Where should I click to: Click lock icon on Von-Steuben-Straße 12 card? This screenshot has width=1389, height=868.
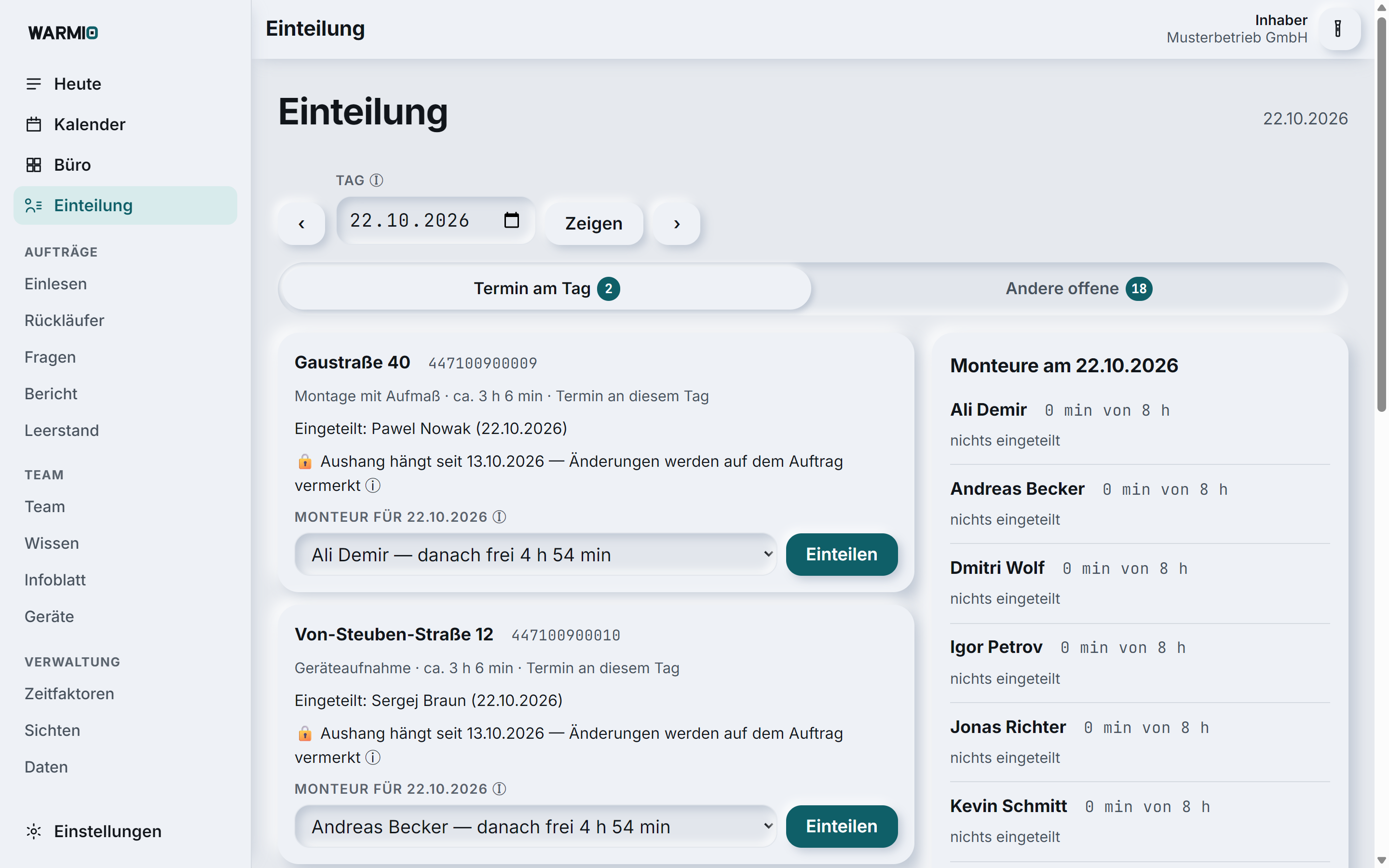[x=305, y=733]
